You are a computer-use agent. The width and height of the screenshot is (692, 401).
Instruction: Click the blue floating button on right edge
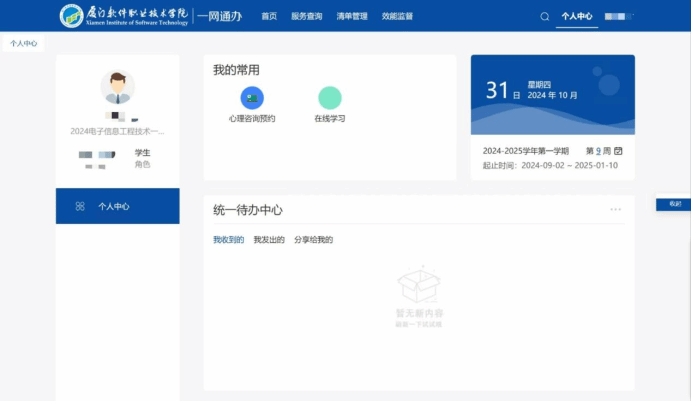click(x=674, y=204)
